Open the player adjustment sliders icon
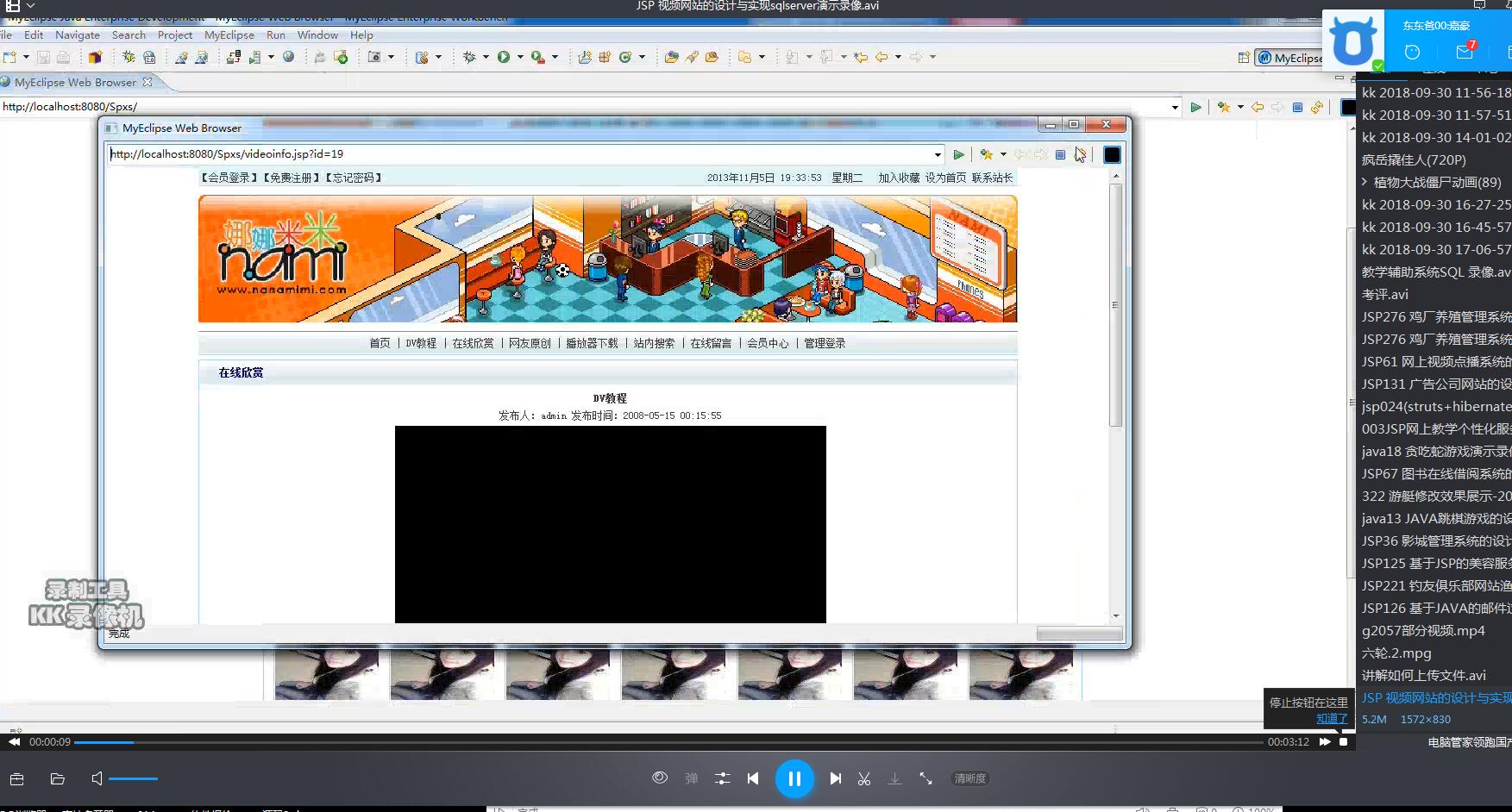 [723, 778]
